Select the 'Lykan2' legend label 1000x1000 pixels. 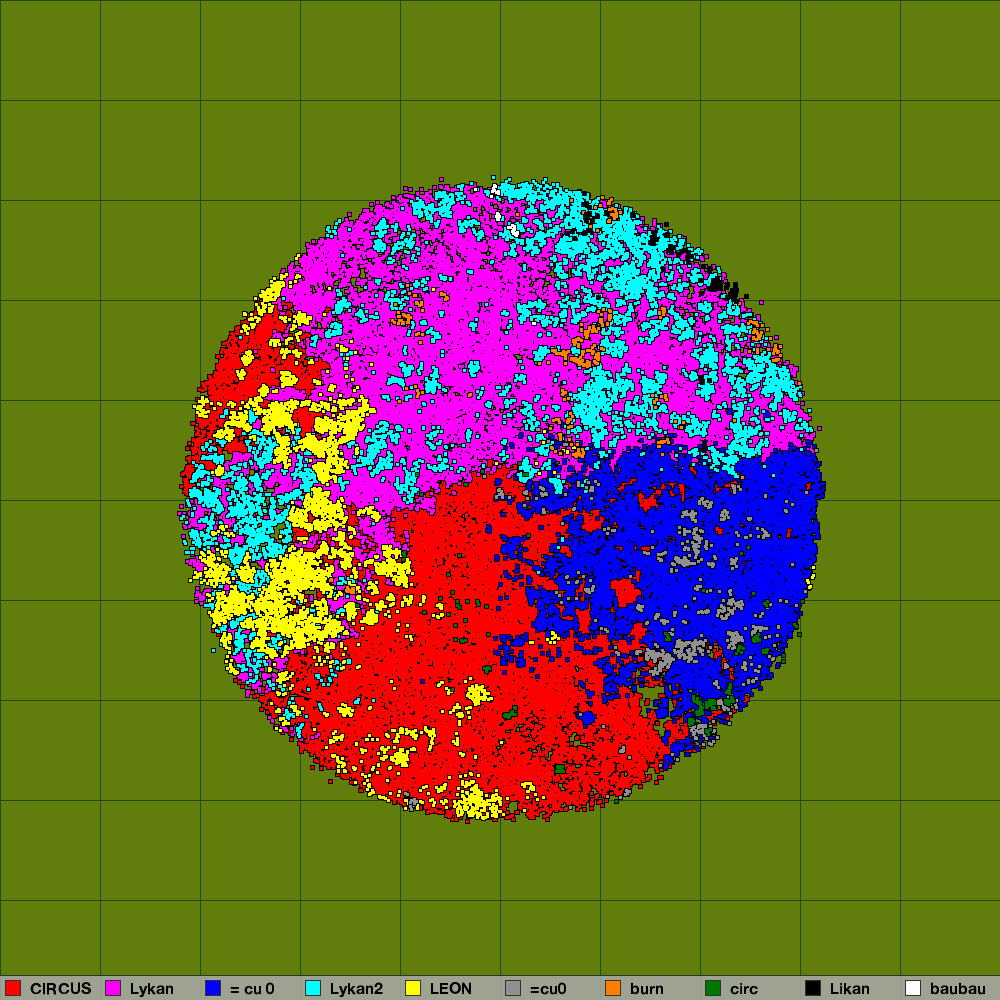pyautogui.click(x=357, y=989)
